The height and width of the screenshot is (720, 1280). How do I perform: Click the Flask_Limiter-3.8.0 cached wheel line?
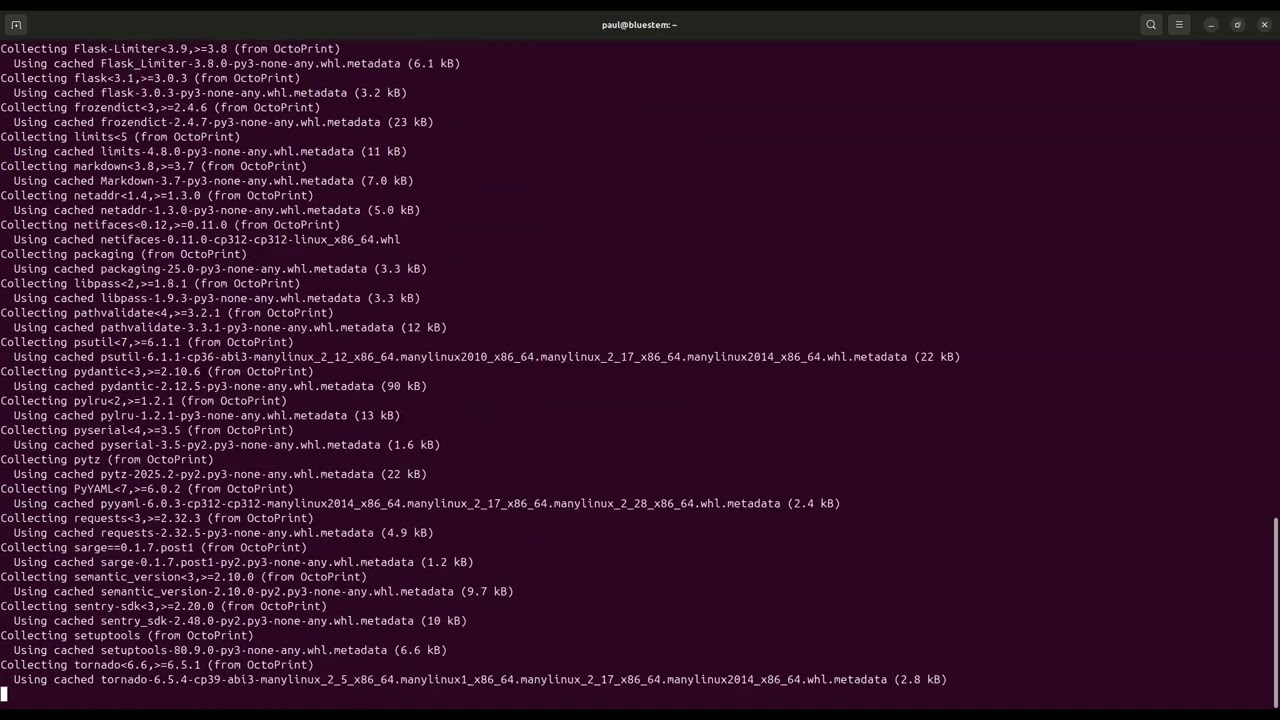[237, 64]
